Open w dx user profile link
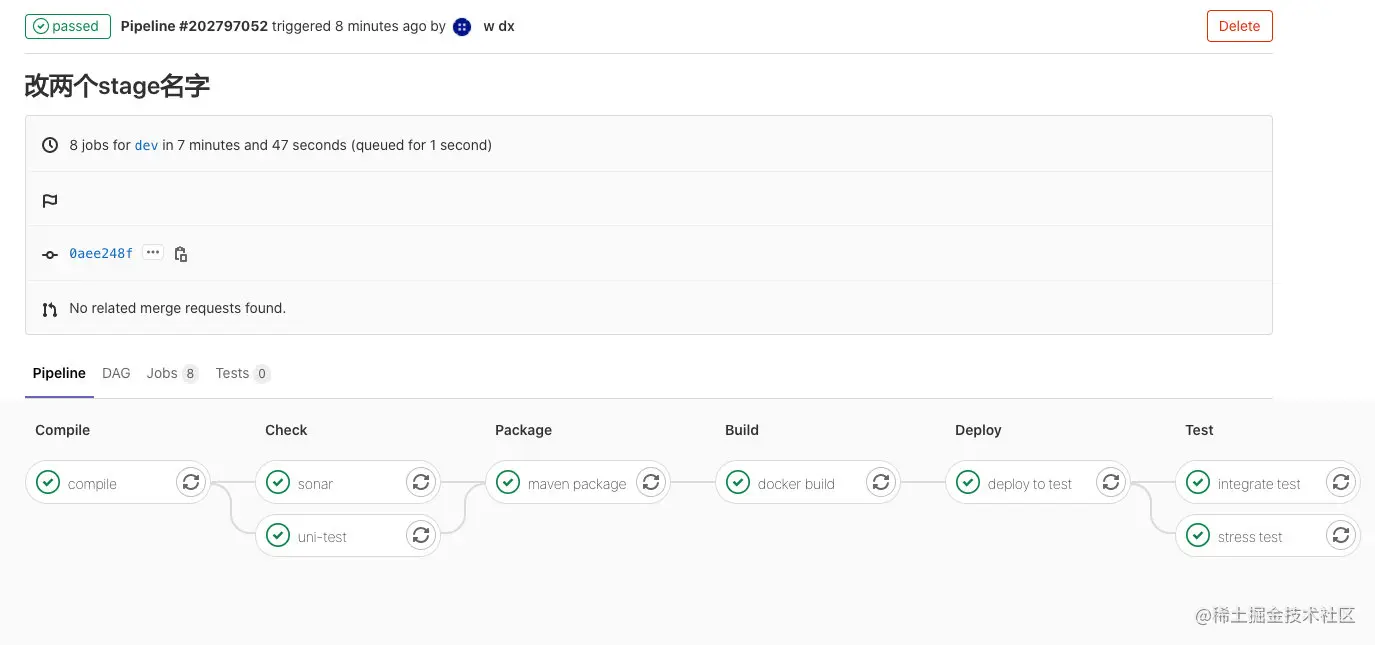Viewport: 1375px width, 645px height. [x=499, y=26]
